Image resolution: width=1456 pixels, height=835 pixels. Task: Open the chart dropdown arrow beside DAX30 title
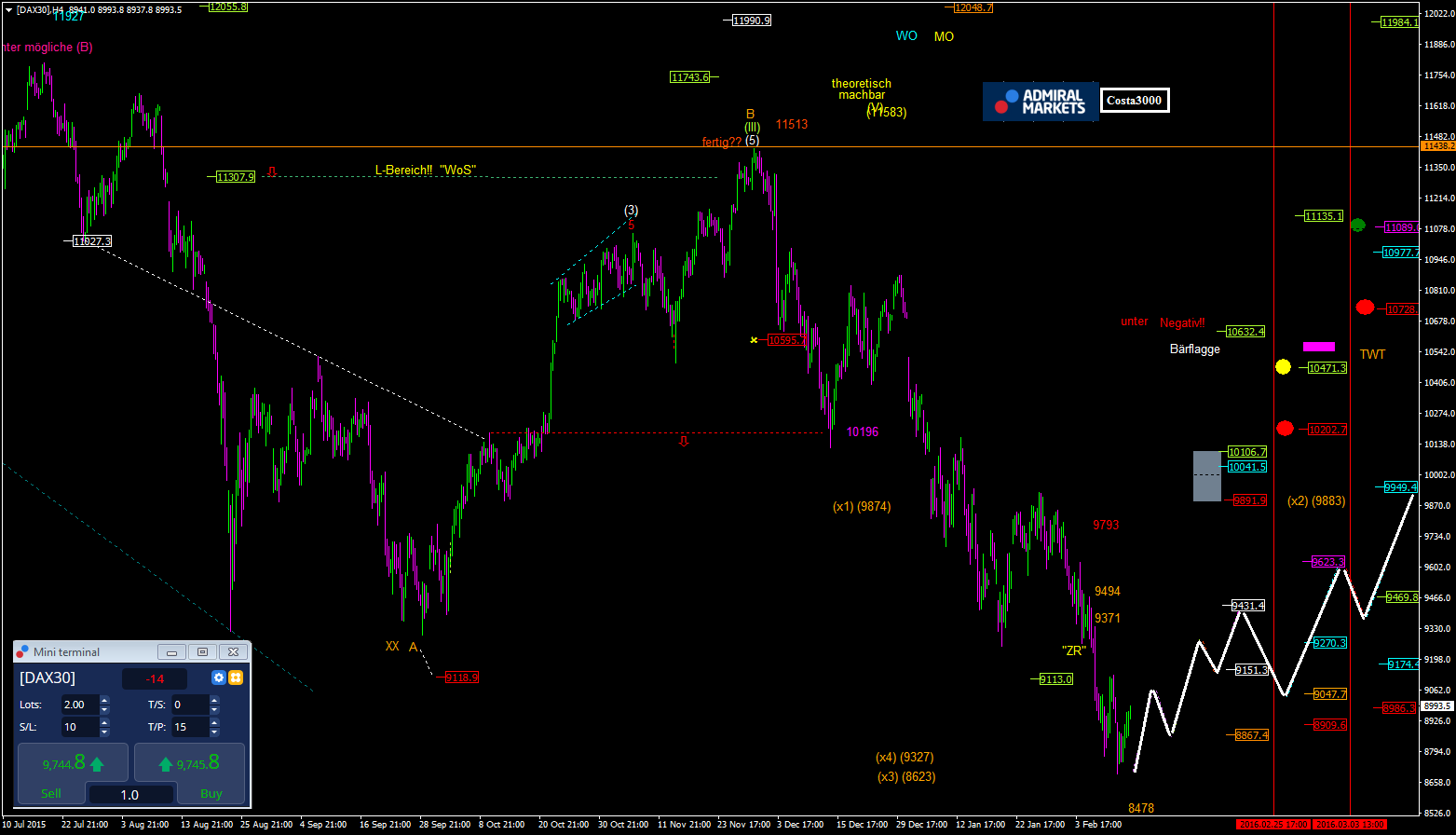pos(8,9)
